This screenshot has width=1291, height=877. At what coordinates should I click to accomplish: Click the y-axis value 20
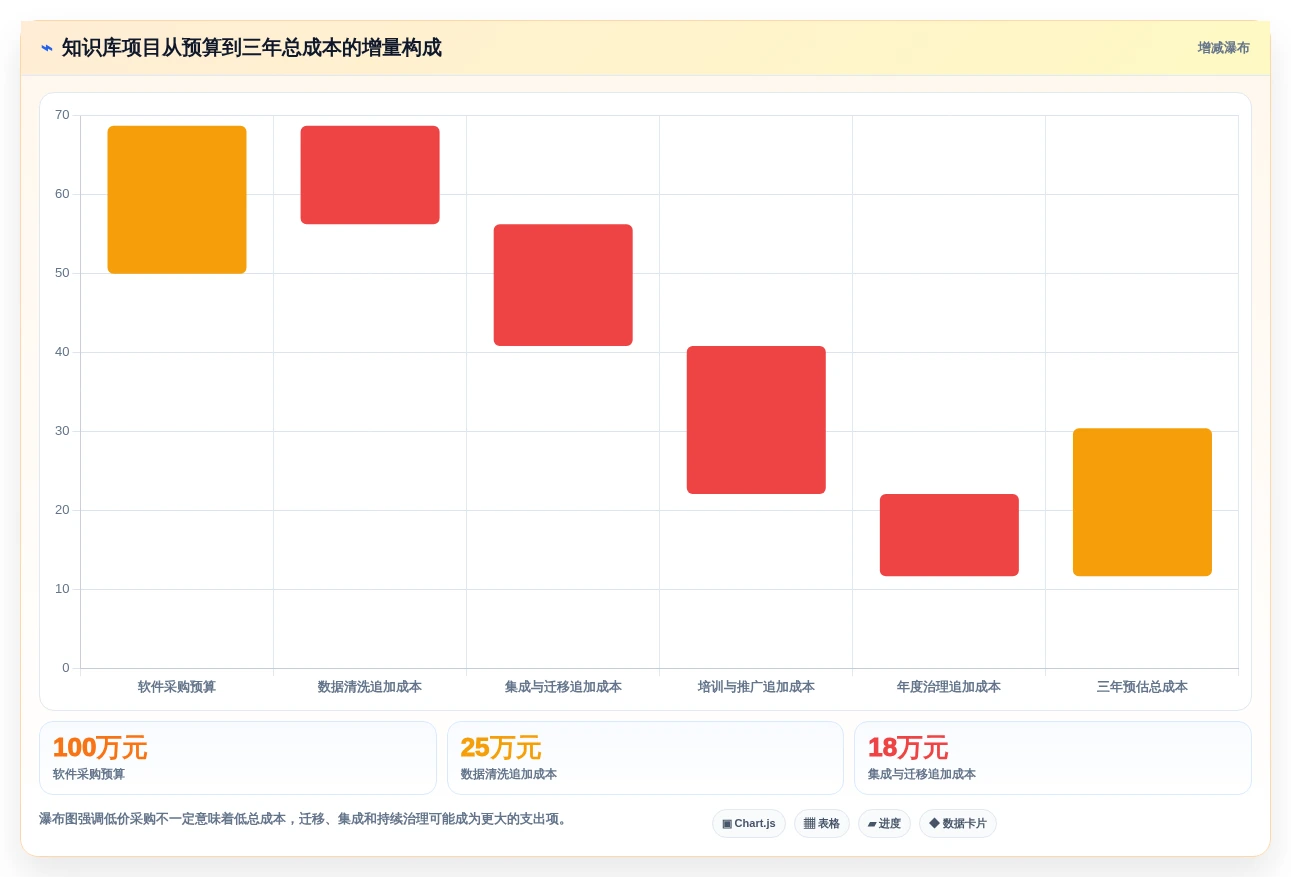pyautogui.click(x=62, y=510)
